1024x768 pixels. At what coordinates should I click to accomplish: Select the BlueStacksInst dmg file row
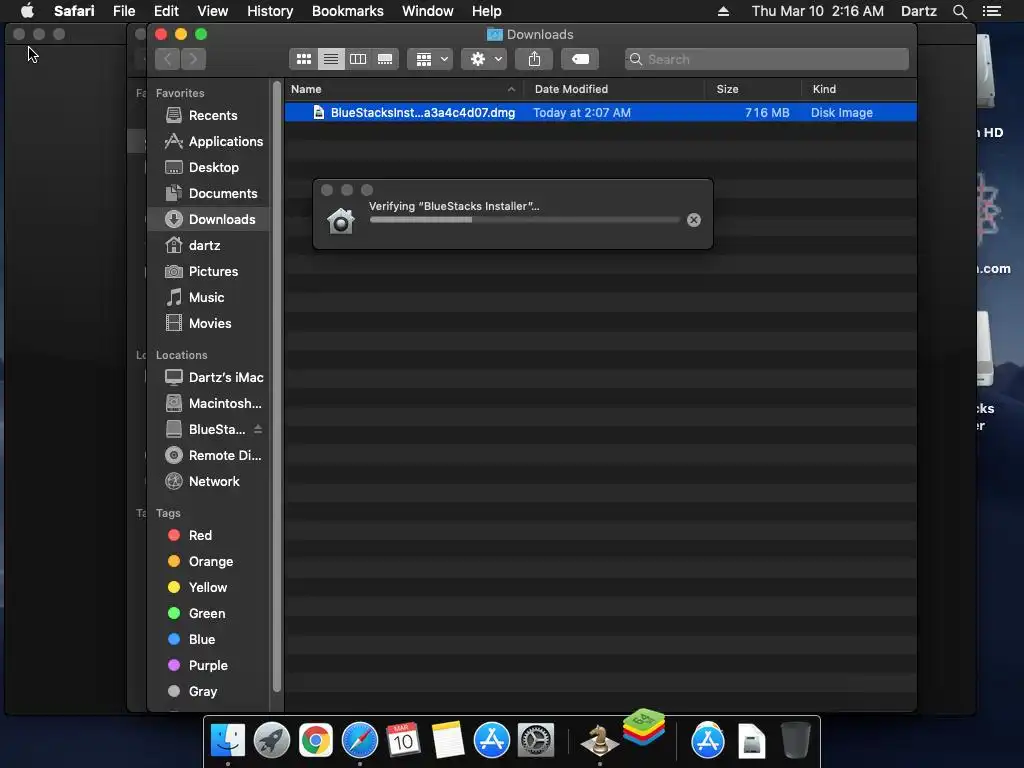coord(600,112)
